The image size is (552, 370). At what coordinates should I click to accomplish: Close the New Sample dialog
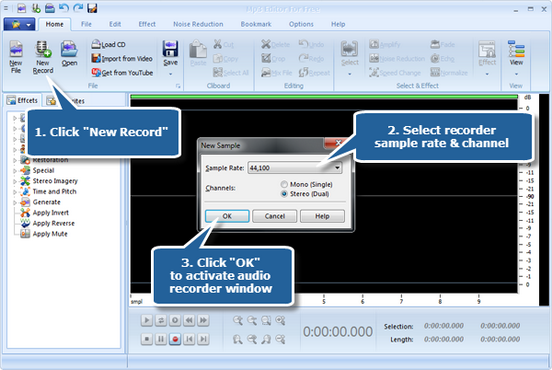tap(337, 143)
